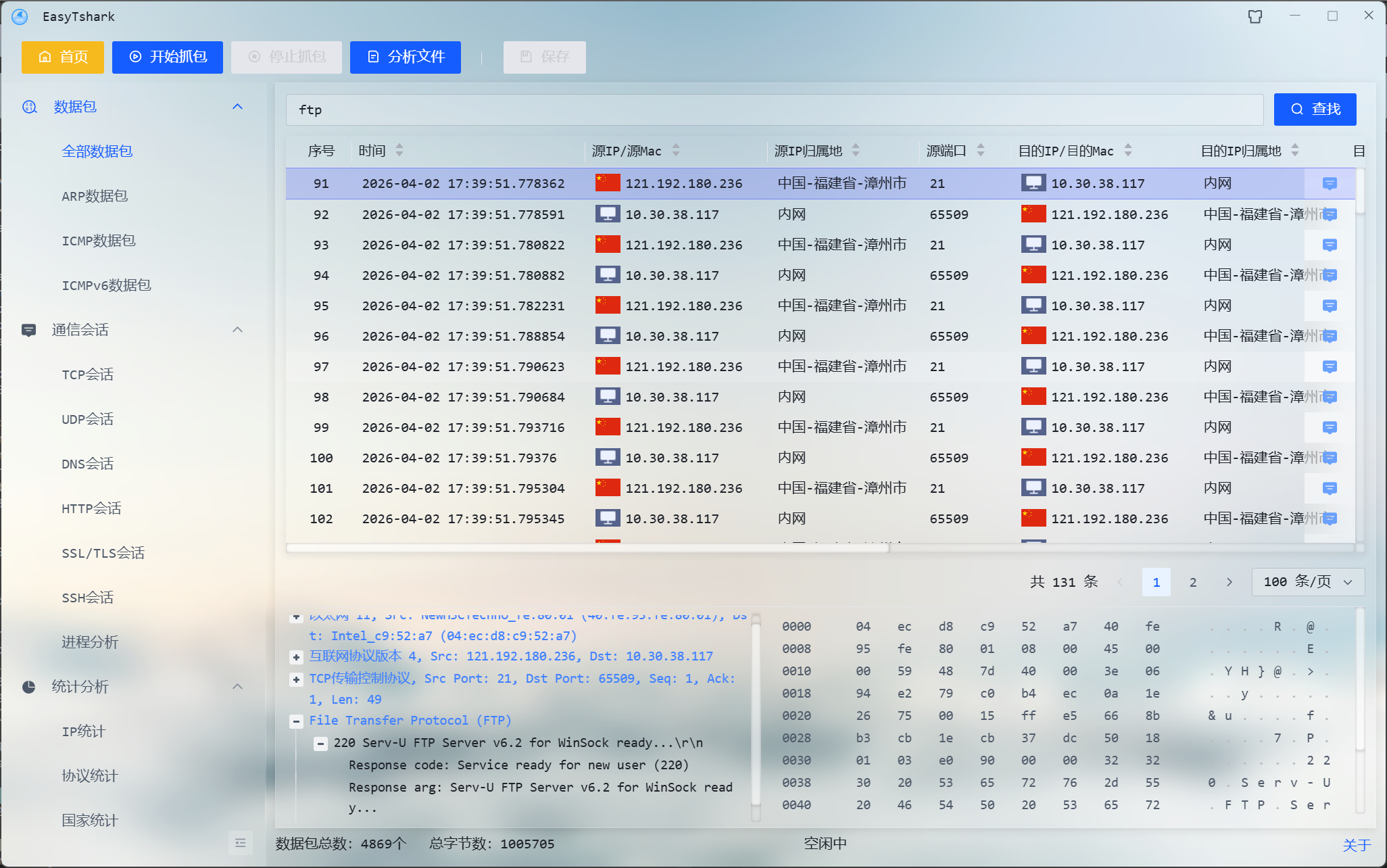Click the ftp filter input field
Viewport: 1387px width, 868px height.
774,110
